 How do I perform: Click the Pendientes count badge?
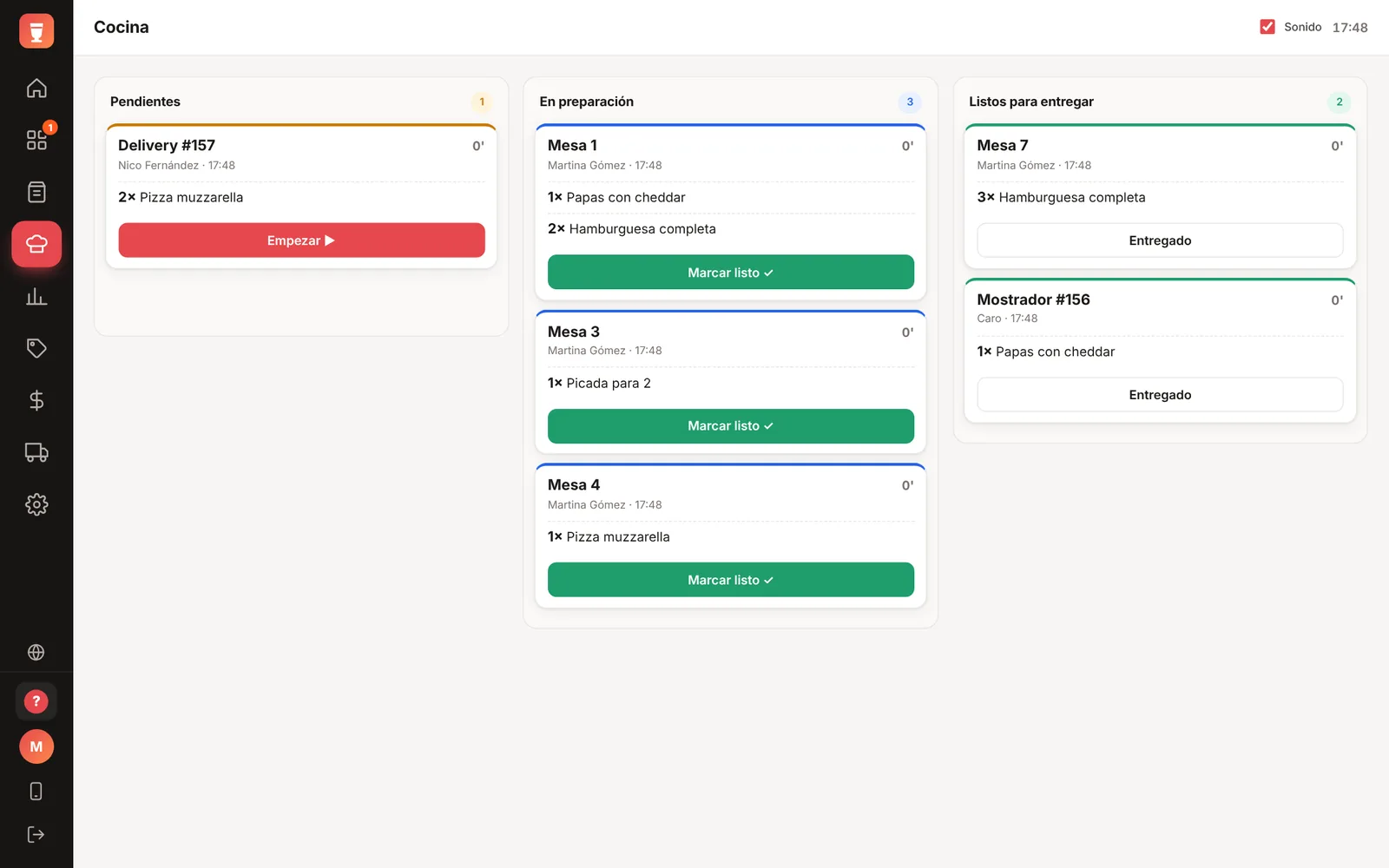(x=482, y=102)
